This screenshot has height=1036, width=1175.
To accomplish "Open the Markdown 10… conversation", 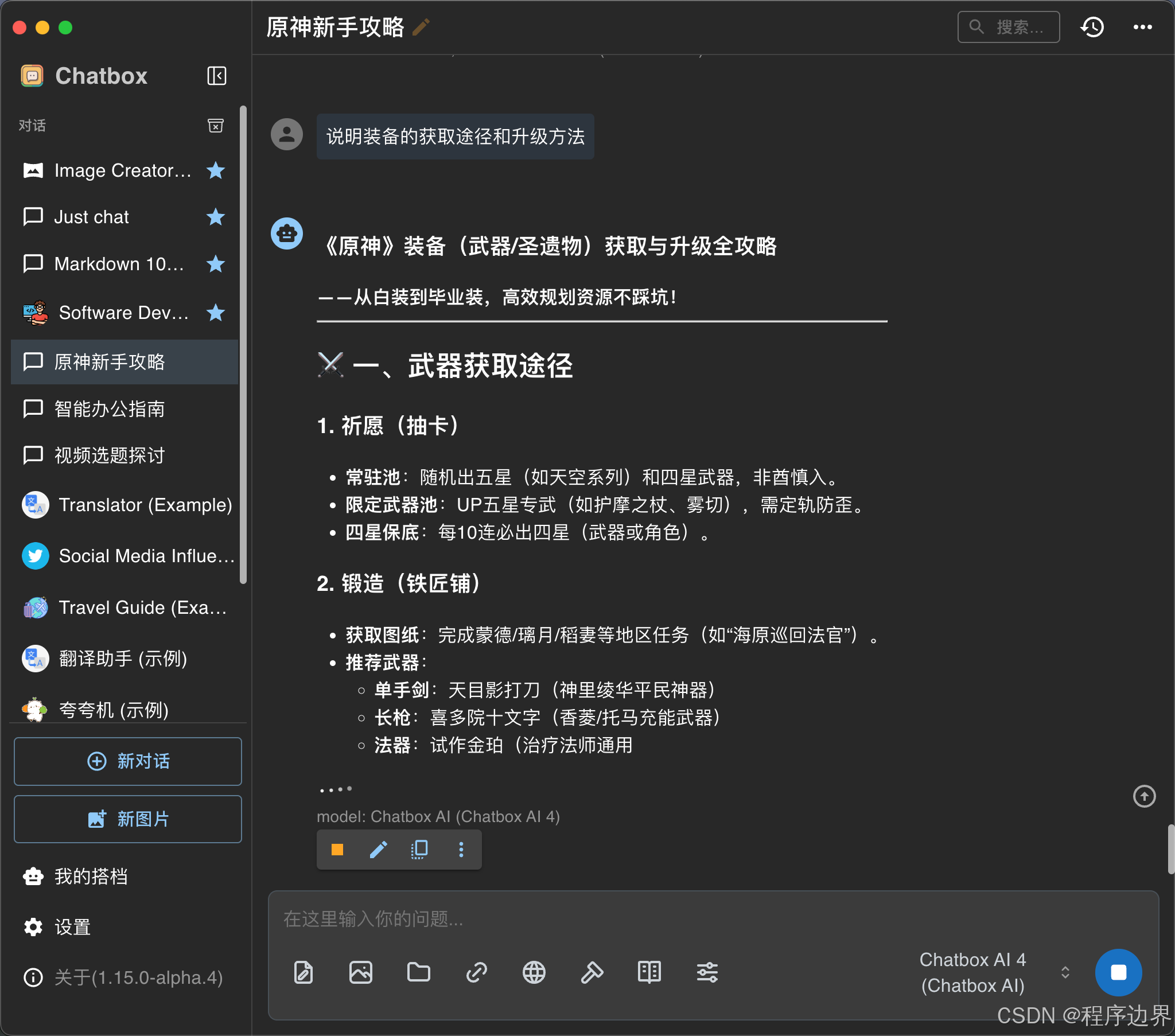I will click(124, 263).
